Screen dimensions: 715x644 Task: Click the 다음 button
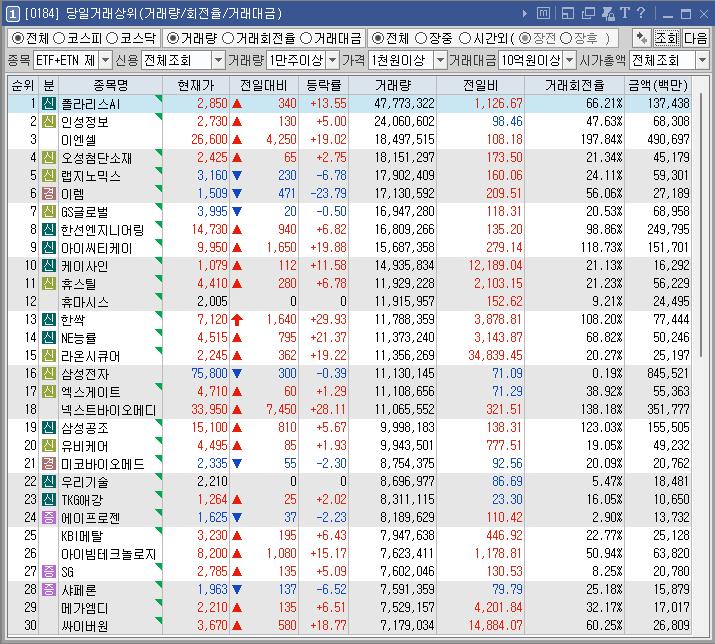click(x=695, y=38)
